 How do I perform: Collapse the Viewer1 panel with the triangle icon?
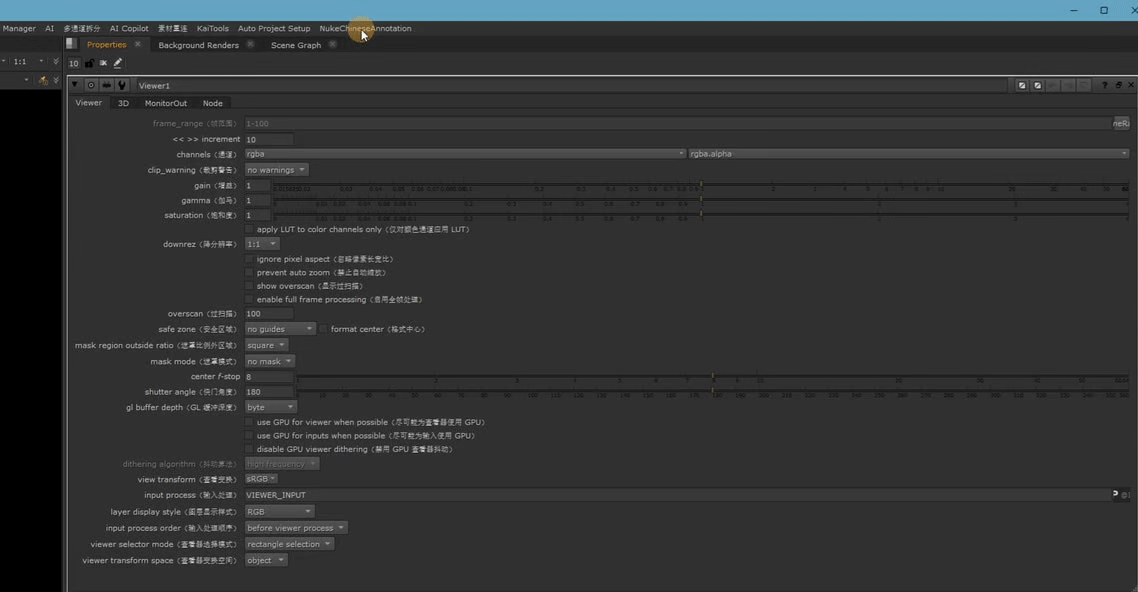click(x=75, y=85)
